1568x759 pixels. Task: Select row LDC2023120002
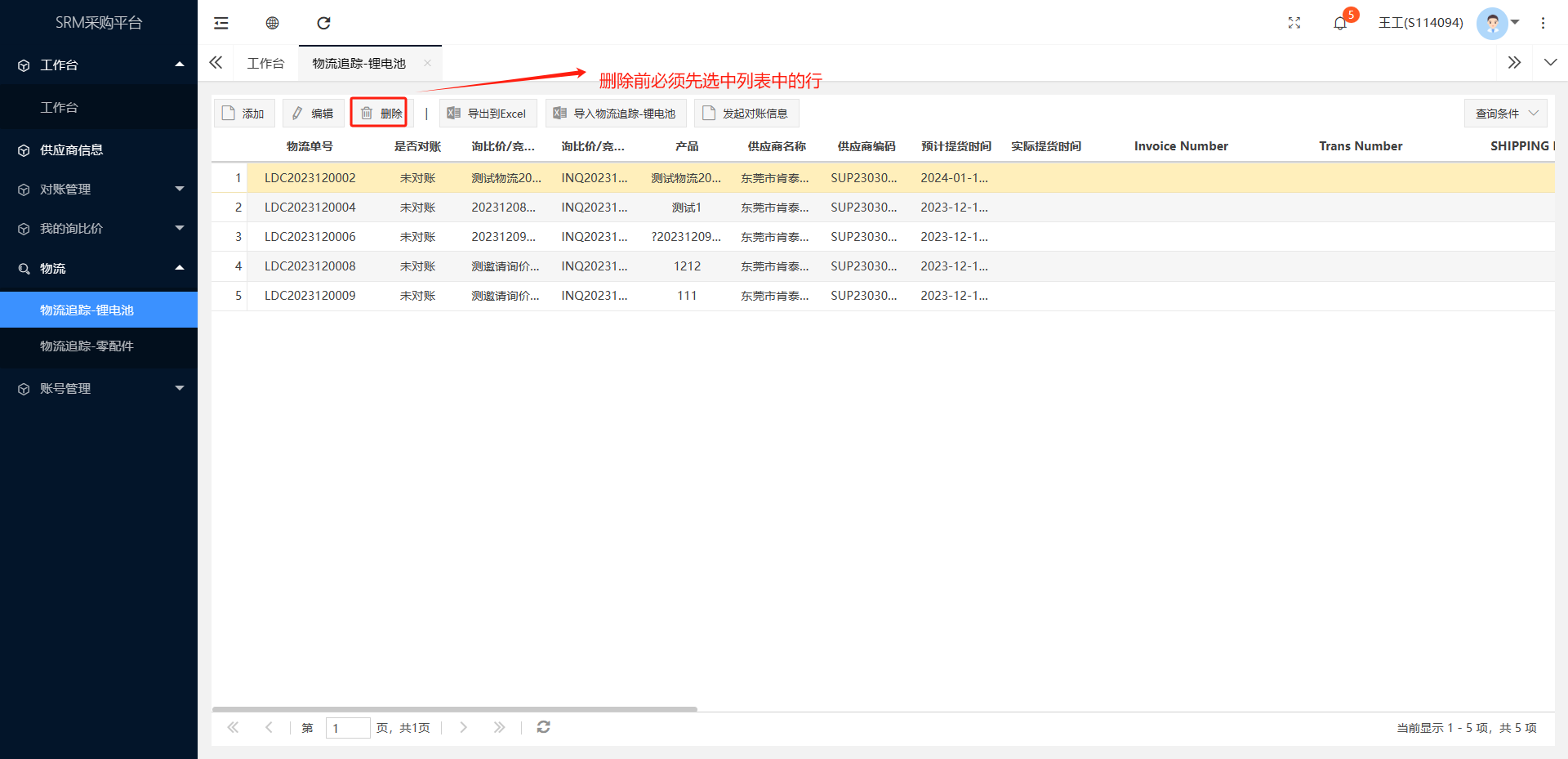click(883, 177)
